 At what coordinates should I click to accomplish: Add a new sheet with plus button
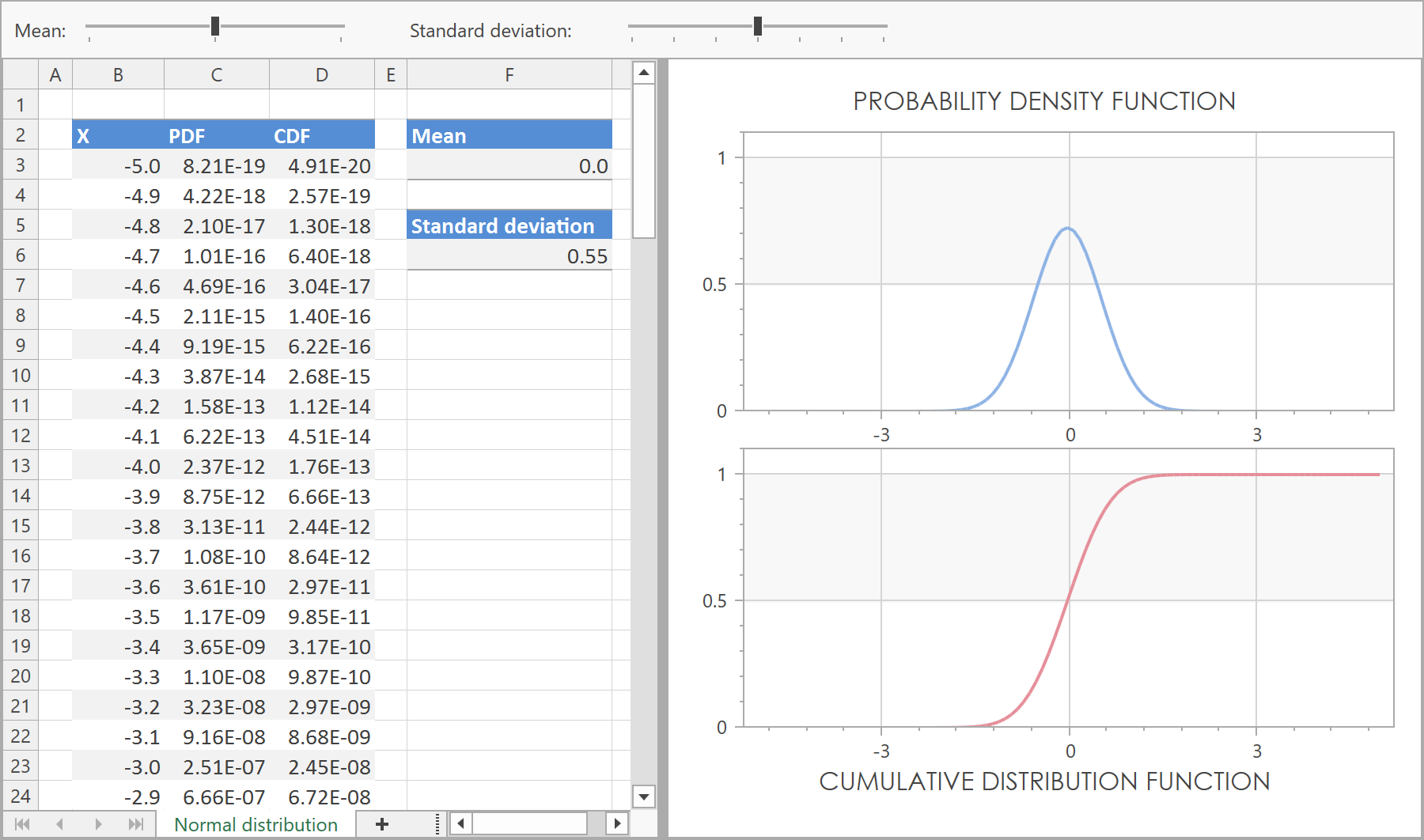pyautogui.click(x=382, y=824)
